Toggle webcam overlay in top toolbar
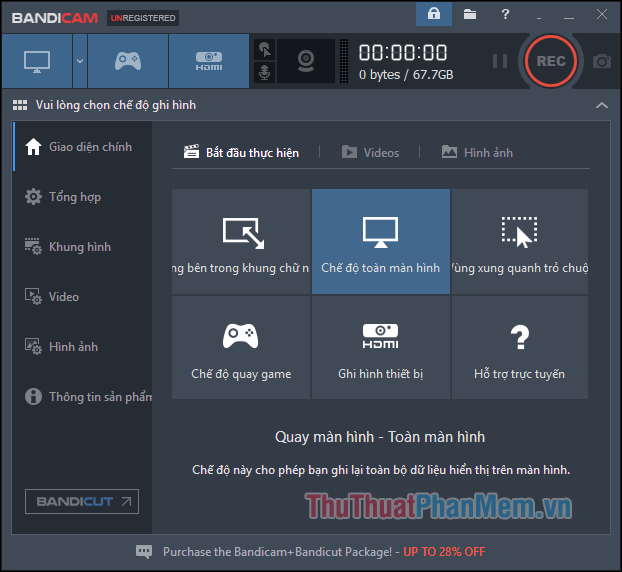Image resolution: width=622 pixels, height=572 pixels. (x=306, y=61)
